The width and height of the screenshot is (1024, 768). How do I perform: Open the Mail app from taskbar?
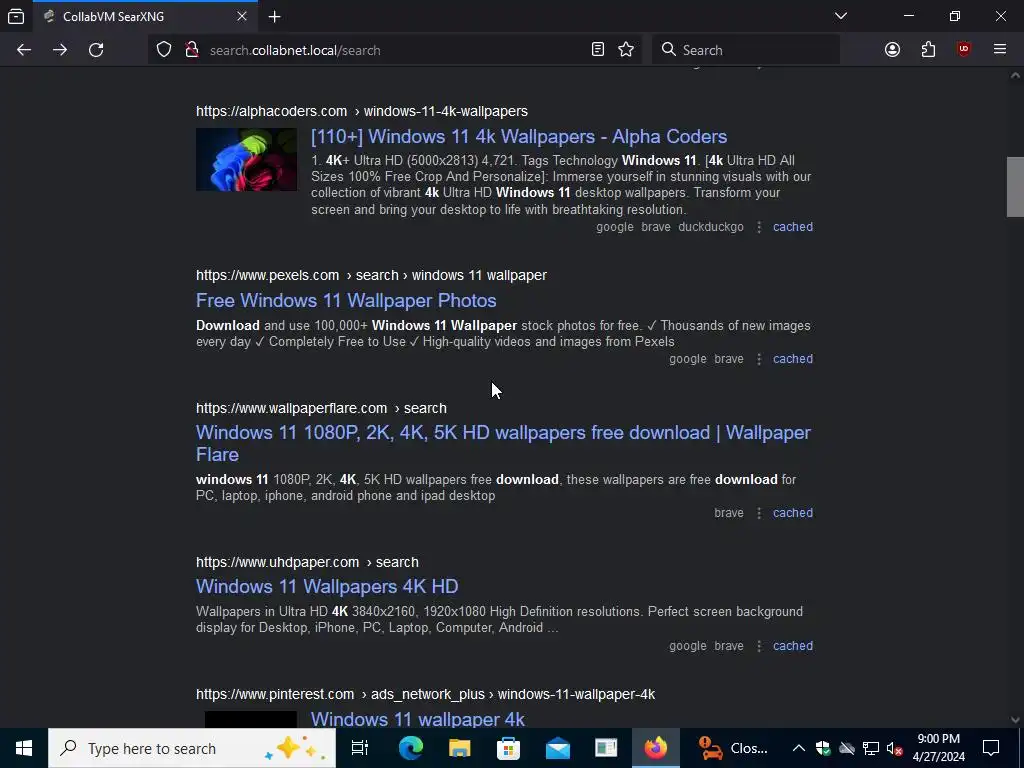click(558, 748)
